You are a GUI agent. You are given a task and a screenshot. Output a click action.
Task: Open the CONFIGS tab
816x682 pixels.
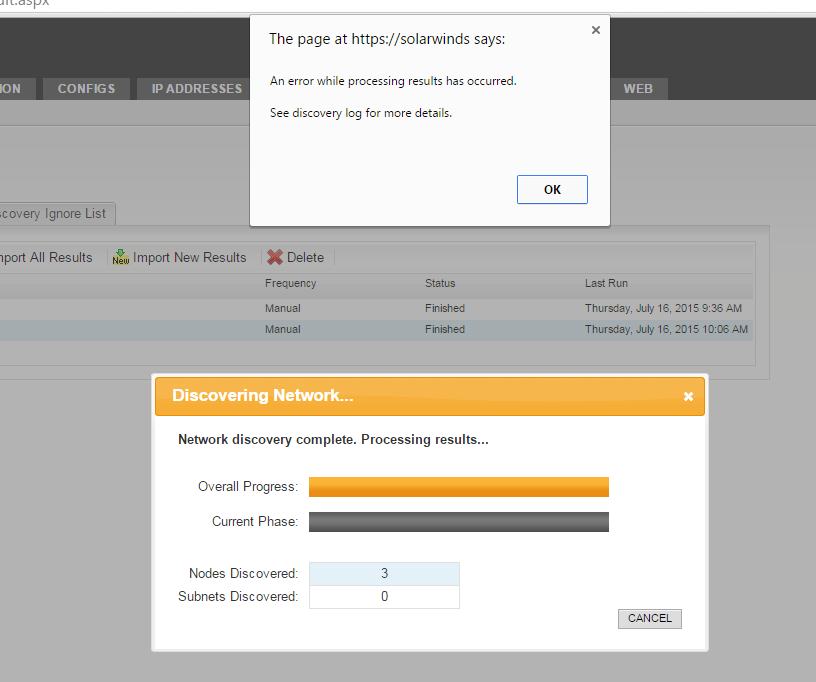point(86,89)
